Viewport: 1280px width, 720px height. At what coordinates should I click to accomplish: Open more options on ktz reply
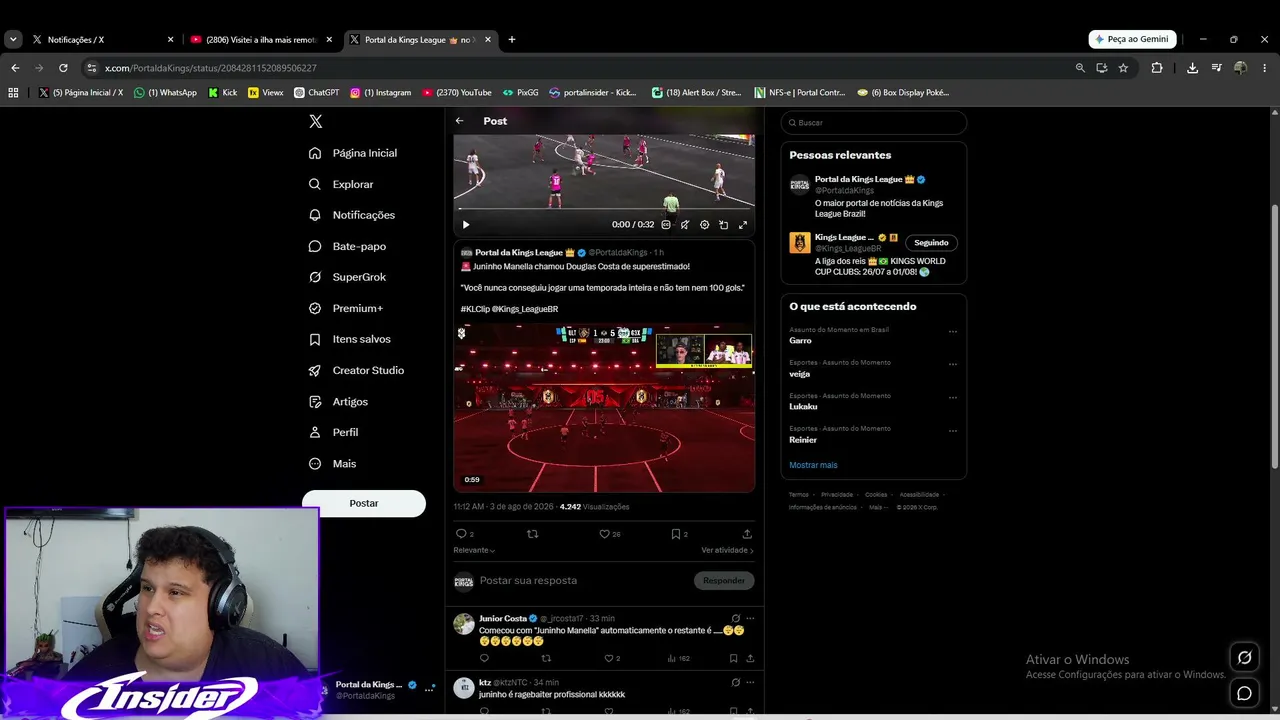pos(750,682)
